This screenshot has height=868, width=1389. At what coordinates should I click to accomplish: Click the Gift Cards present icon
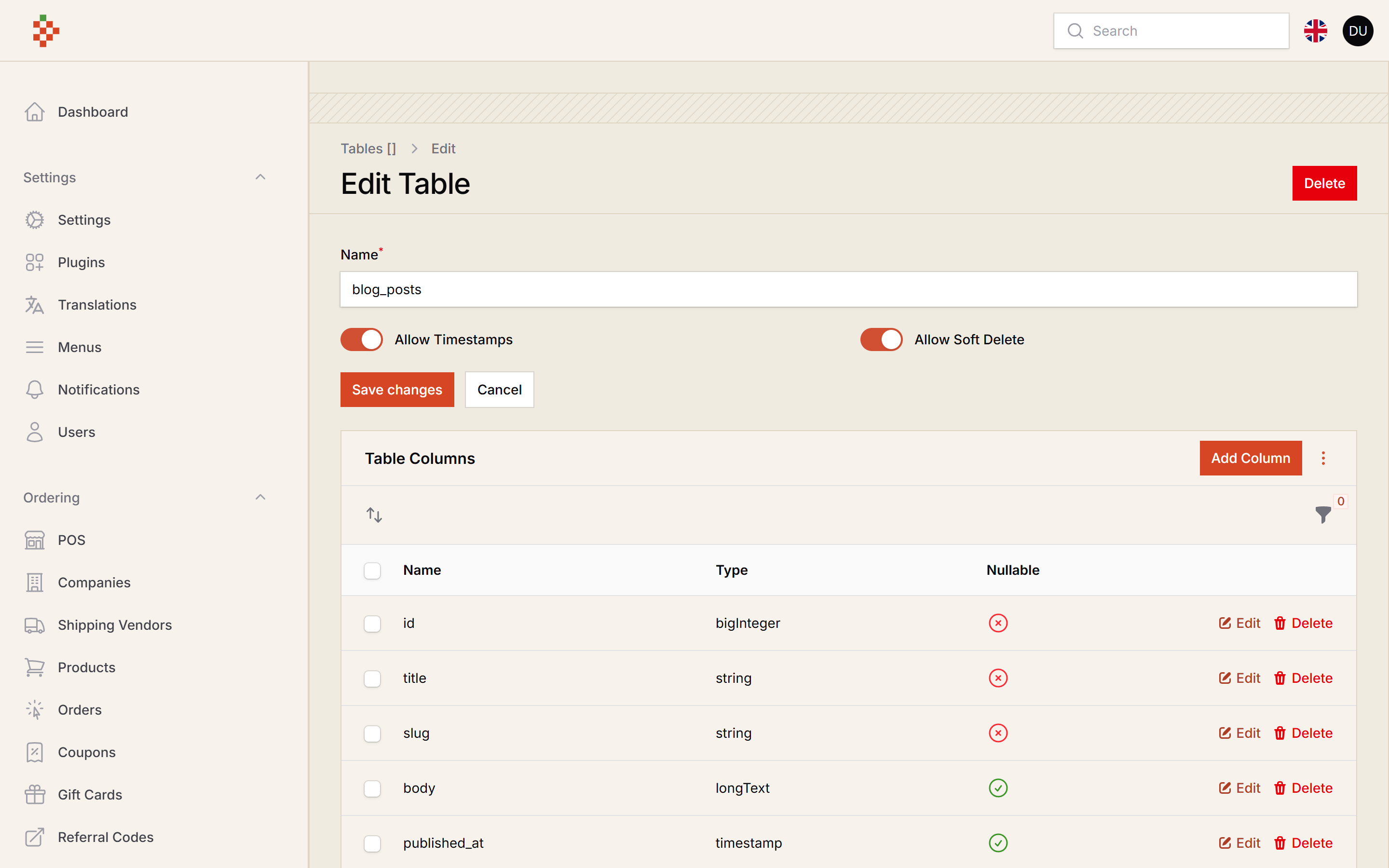click(x=34, y=795)
